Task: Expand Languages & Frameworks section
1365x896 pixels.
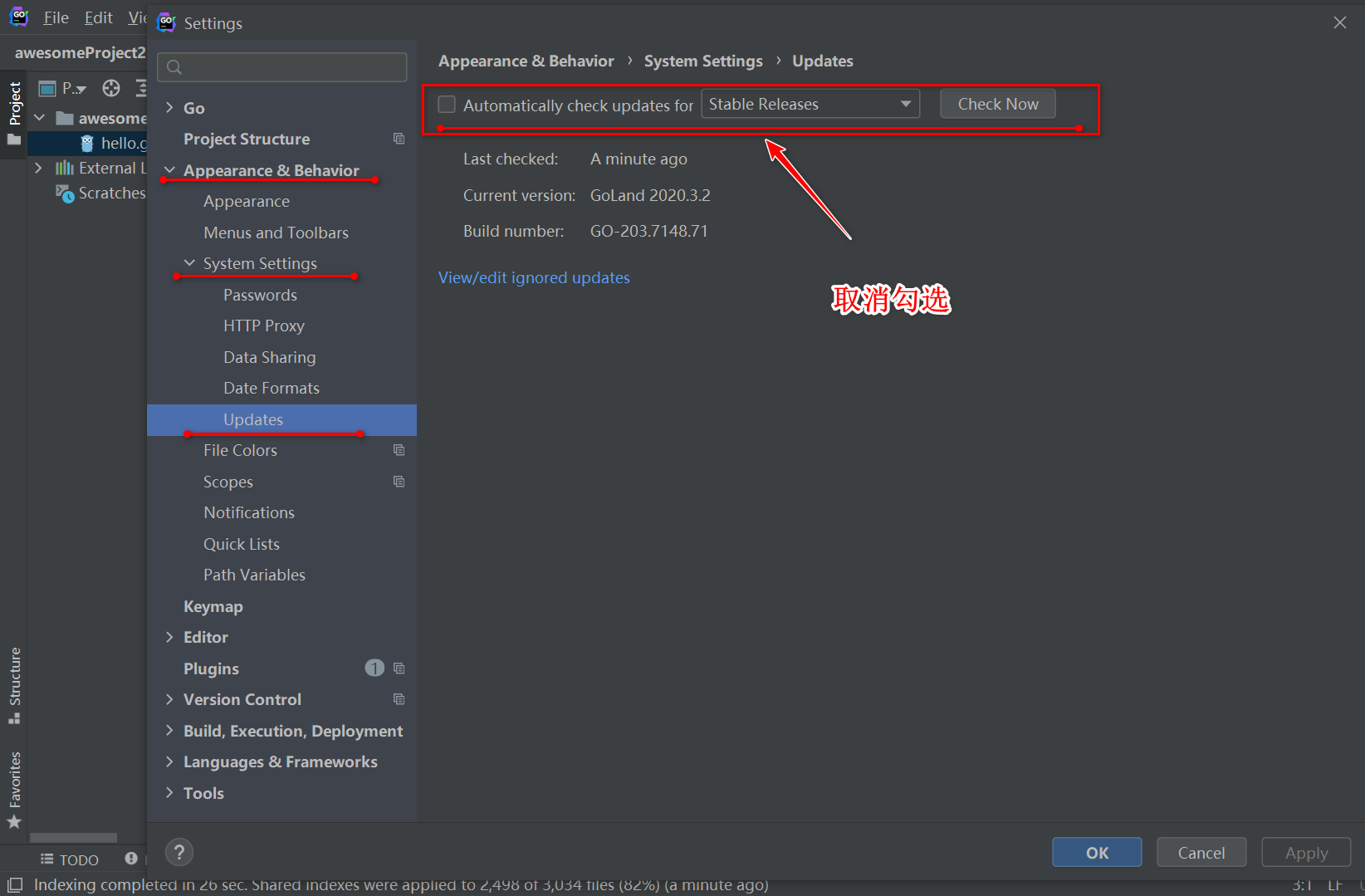Action: pos(169,761)
